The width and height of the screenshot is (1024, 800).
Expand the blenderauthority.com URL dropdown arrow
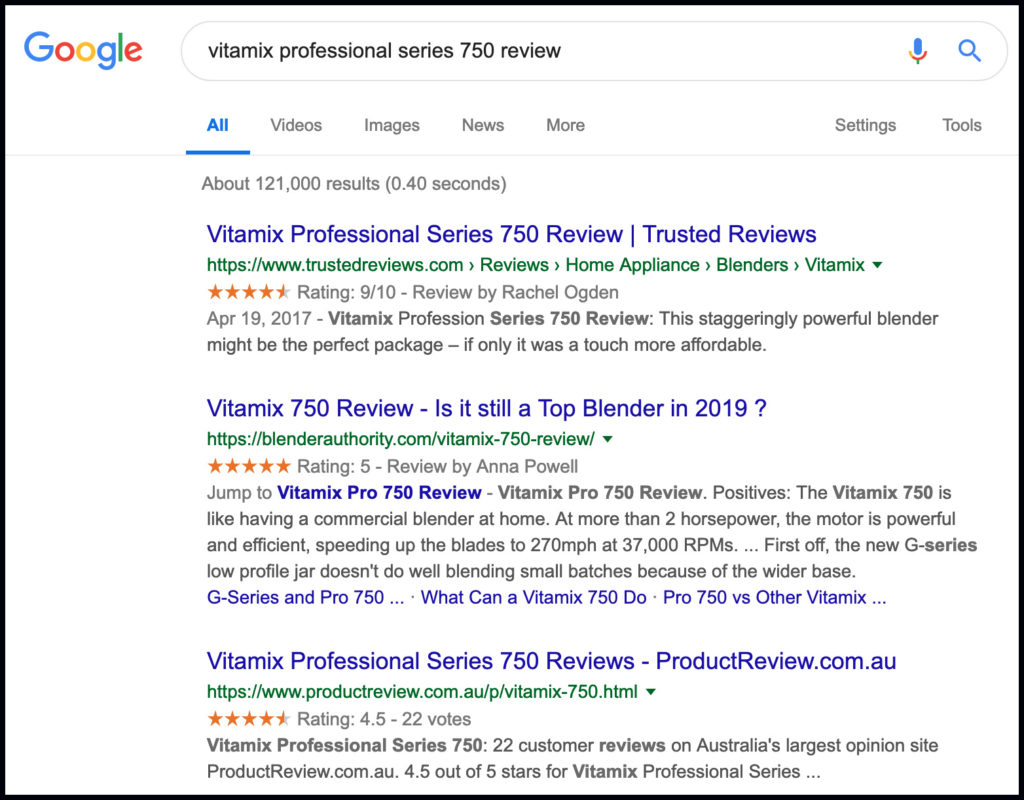point(608,439)
